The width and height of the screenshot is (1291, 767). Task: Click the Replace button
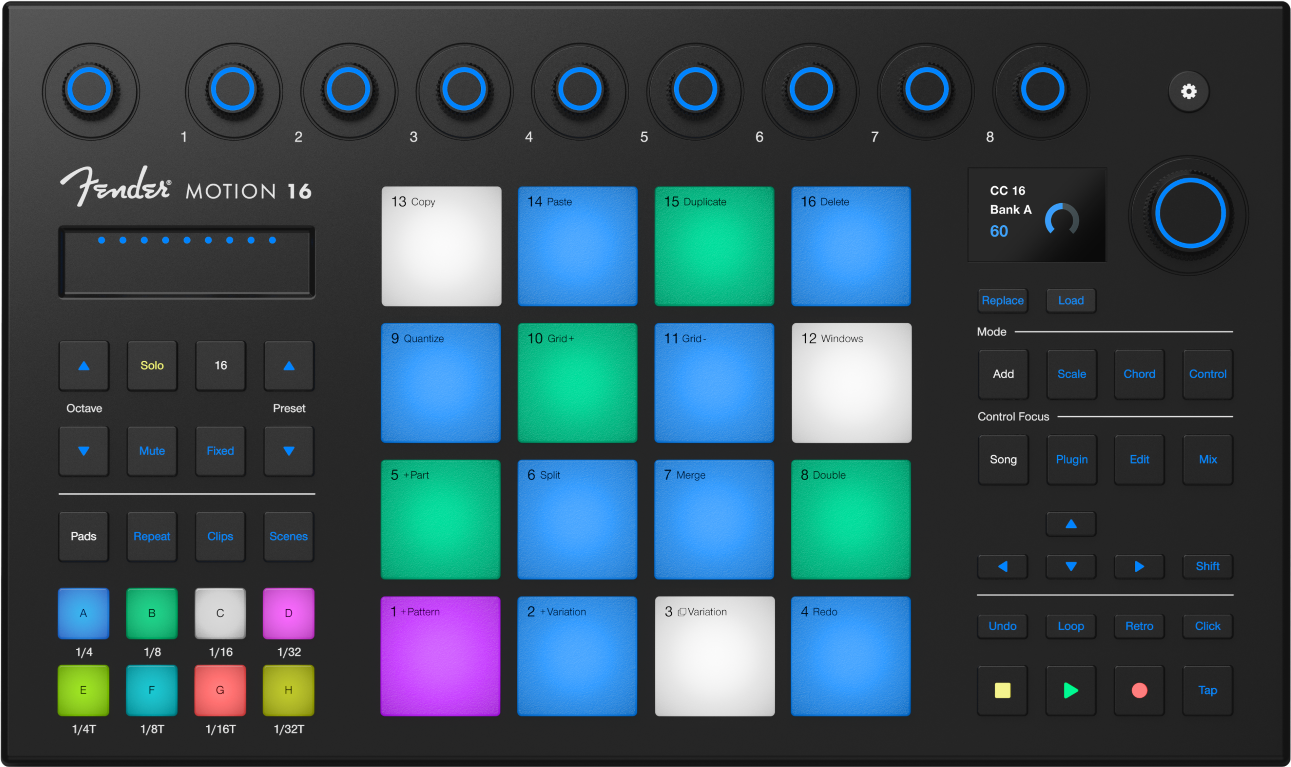coord(1002,300)
